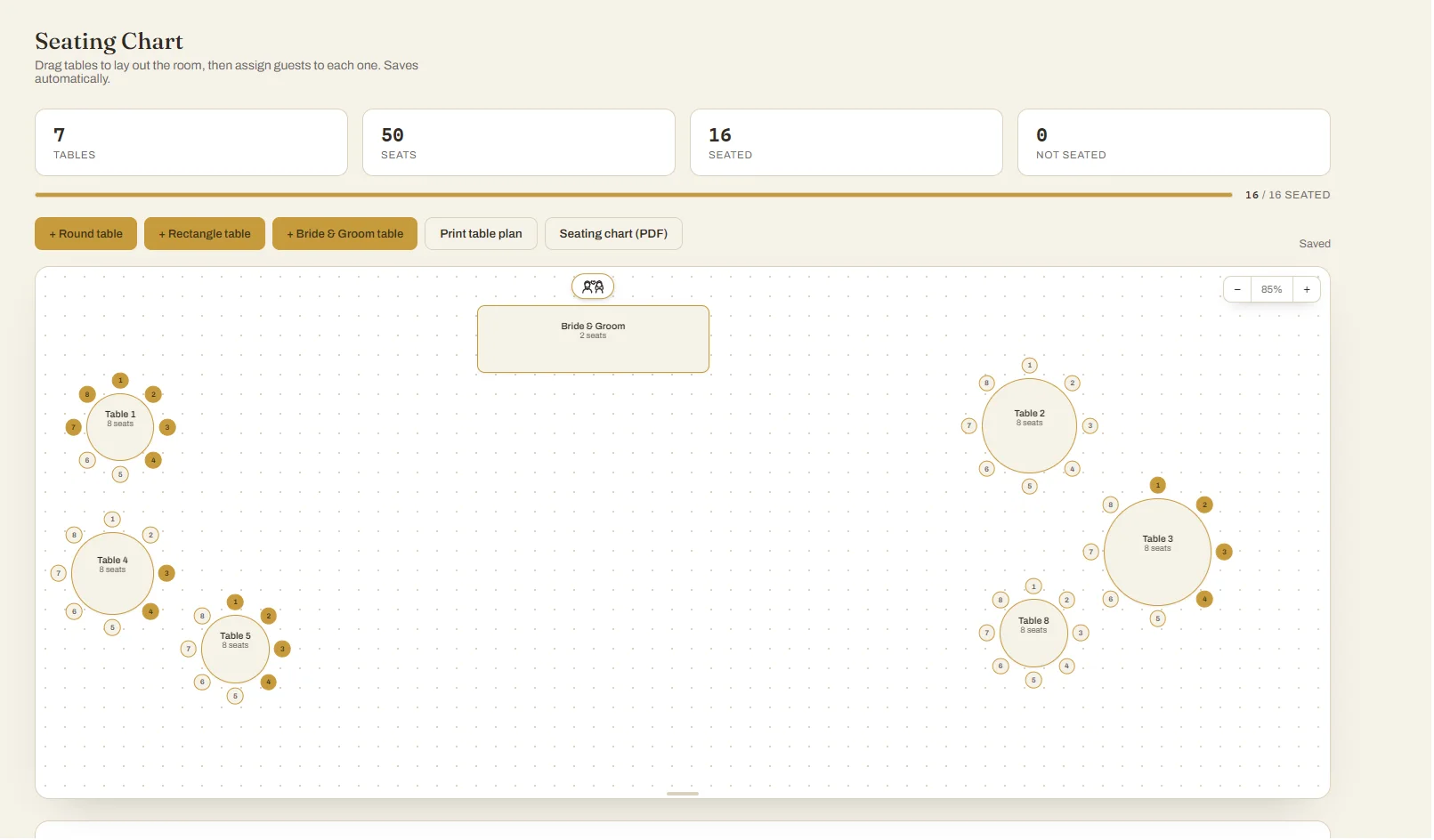Select seat 7 on Table 4
This screenshot has height=840, width=1434.
(x=59, y=574)
